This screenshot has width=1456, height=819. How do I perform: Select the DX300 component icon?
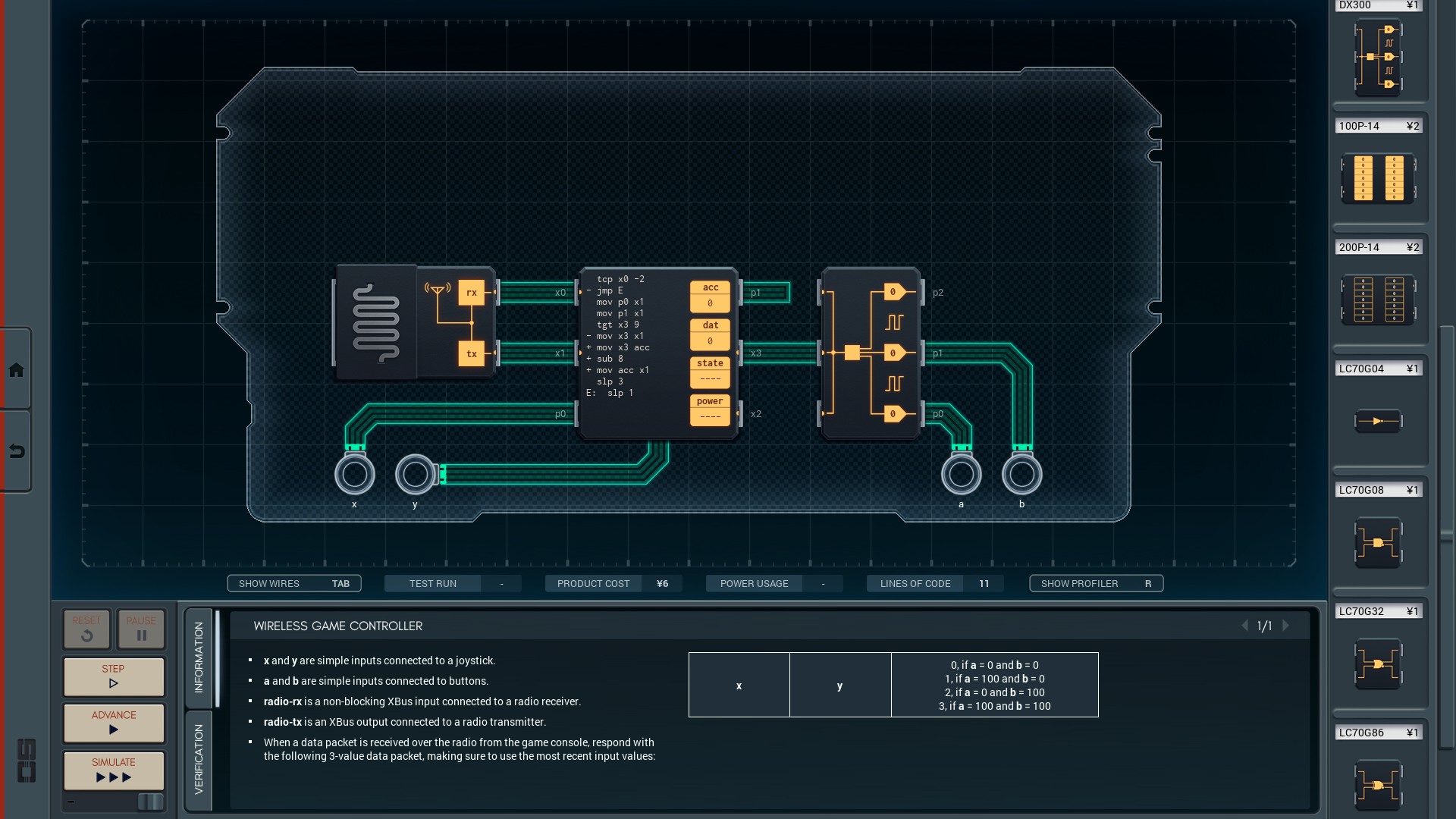point(1378,58)
